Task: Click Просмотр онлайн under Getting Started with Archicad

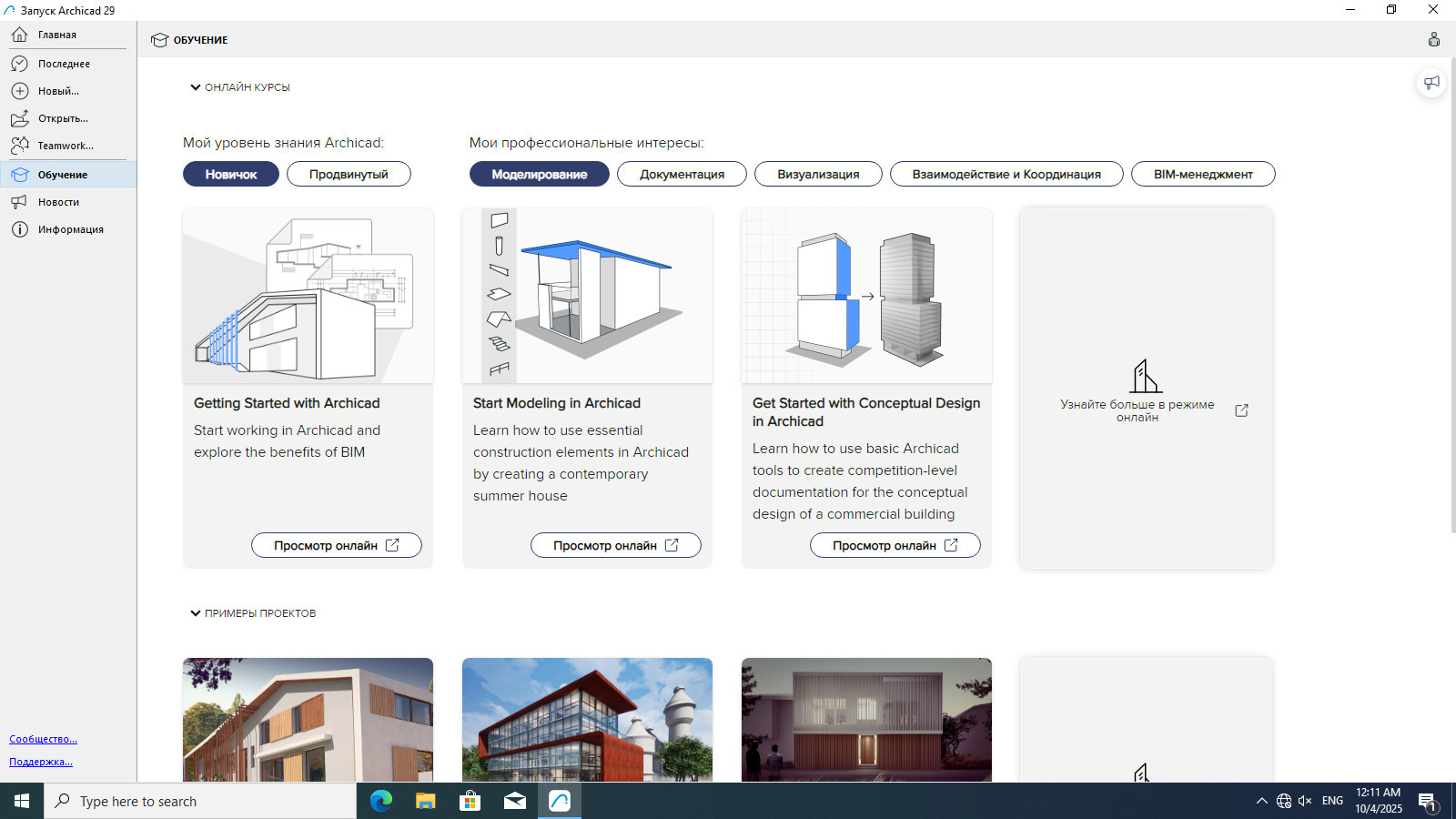Action: click(337, 545)
